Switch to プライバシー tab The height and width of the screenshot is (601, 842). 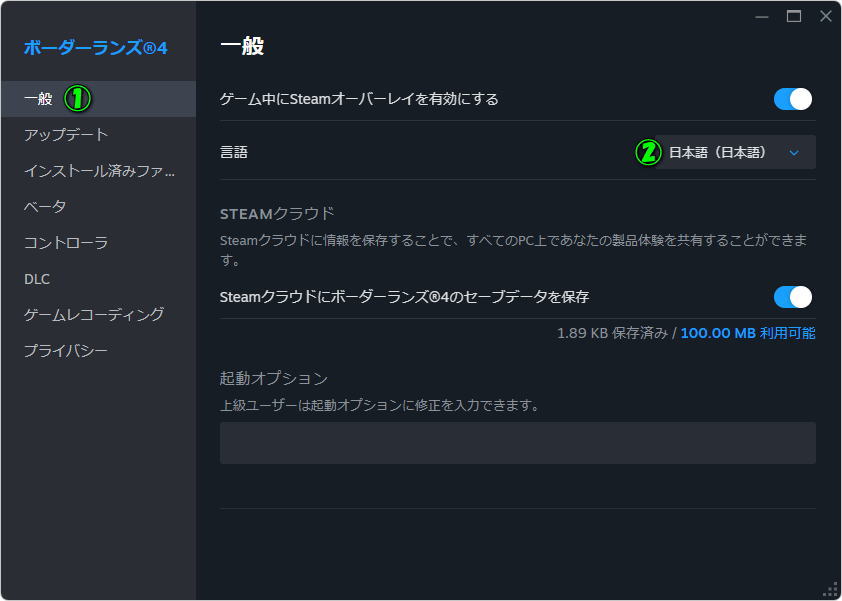point(98,351)
